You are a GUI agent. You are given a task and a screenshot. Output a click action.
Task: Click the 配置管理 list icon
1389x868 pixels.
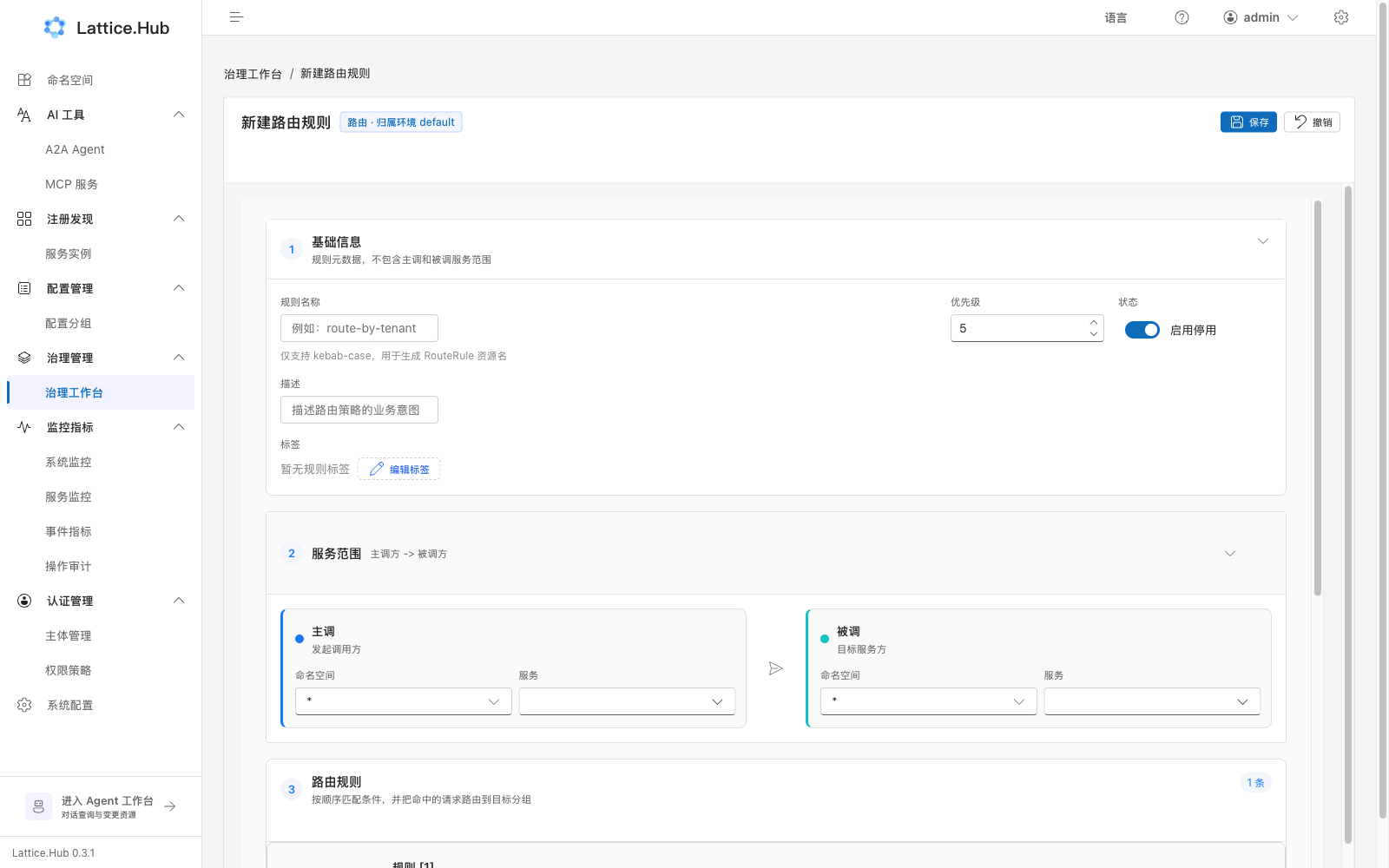(x=24, y=288)
